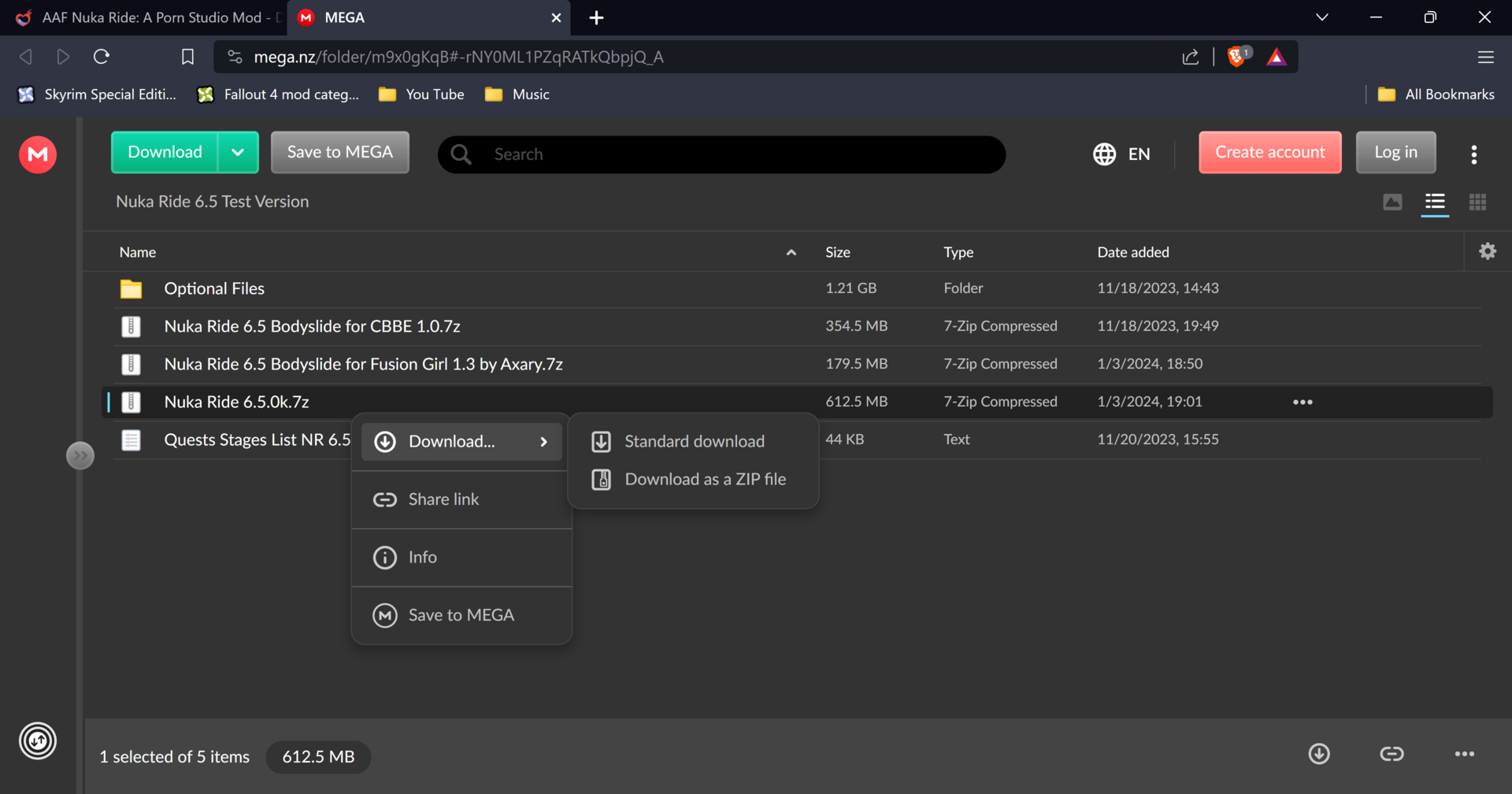Expand the collapsed left sidebar arrow
This screenshot has width=1512, height=794.
click(x=80, y=455)
